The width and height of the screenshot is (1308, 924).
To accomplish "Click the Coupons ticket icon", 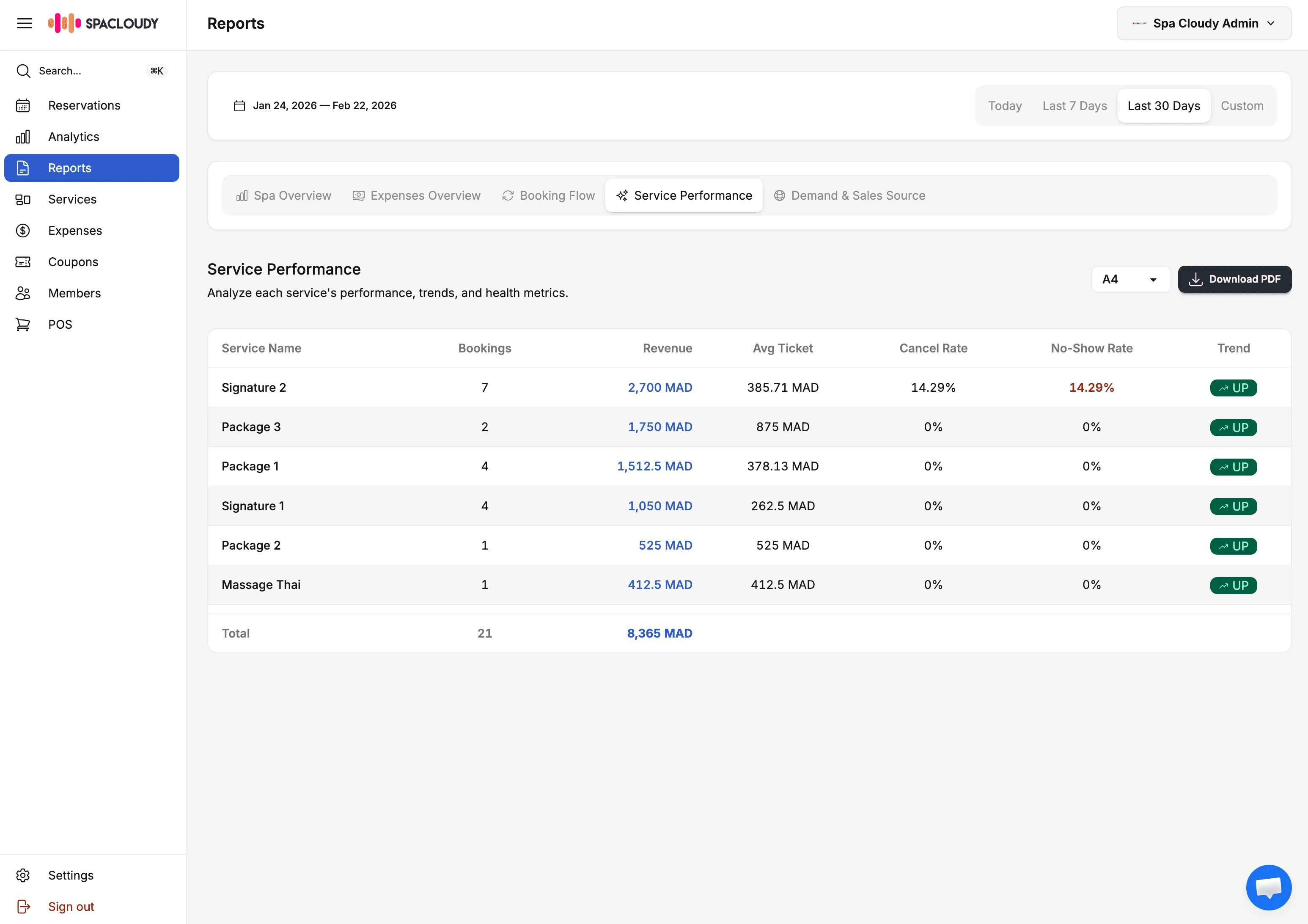I will click(x=23, y=262).
